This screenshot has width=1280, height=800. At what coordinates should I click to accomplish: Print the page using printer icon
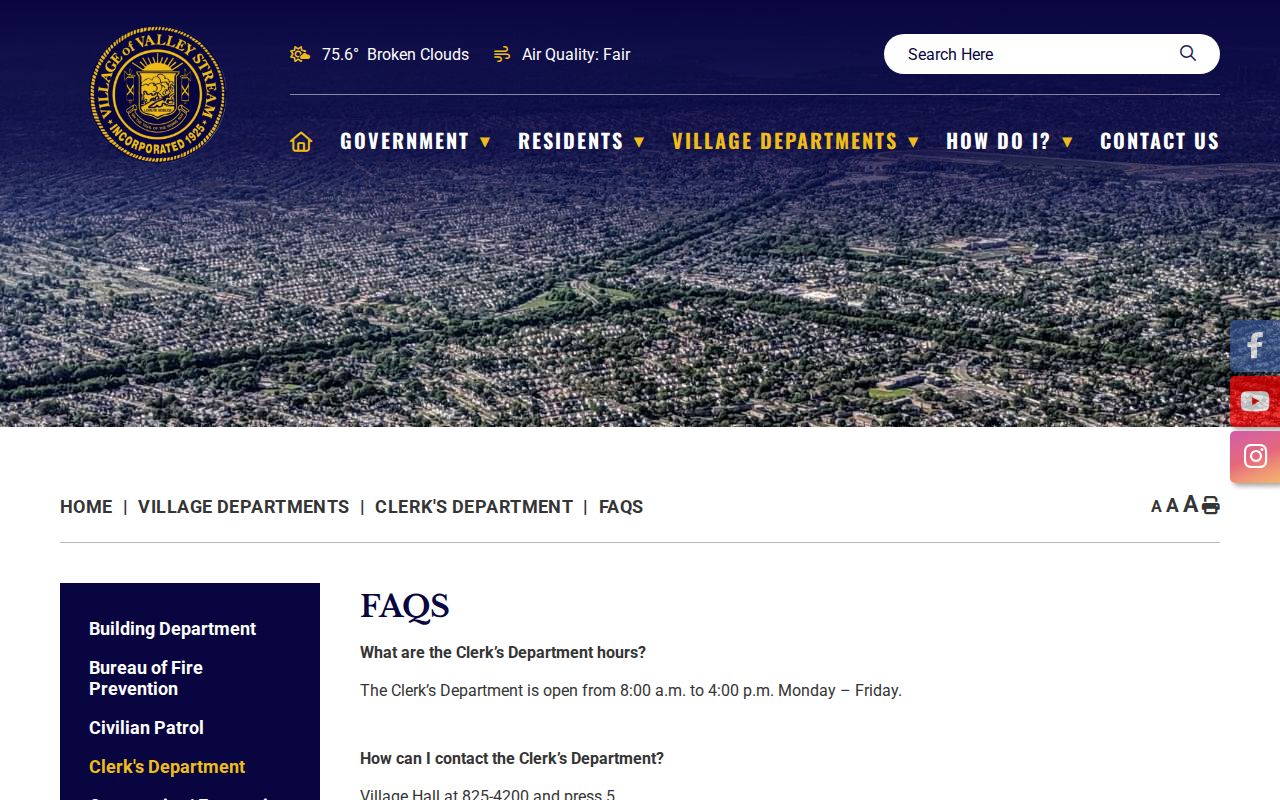[x=1210, y=505]
